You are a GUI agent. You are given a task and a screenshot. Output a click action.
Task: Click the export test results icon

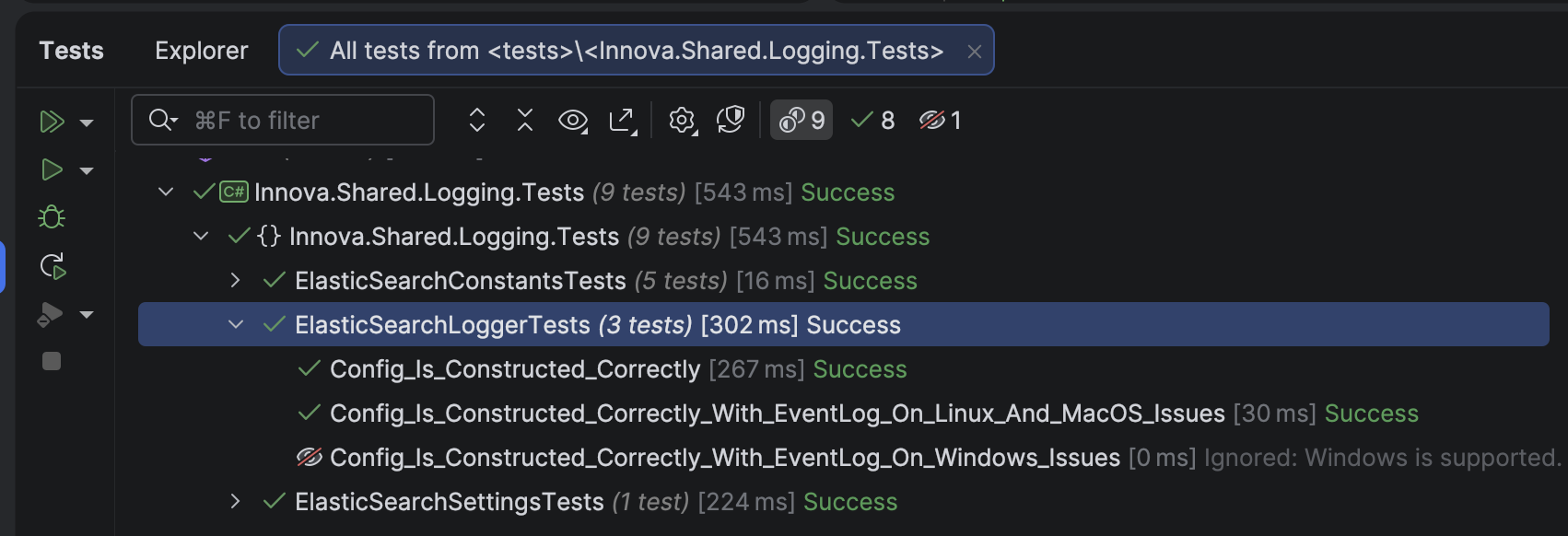623,121
